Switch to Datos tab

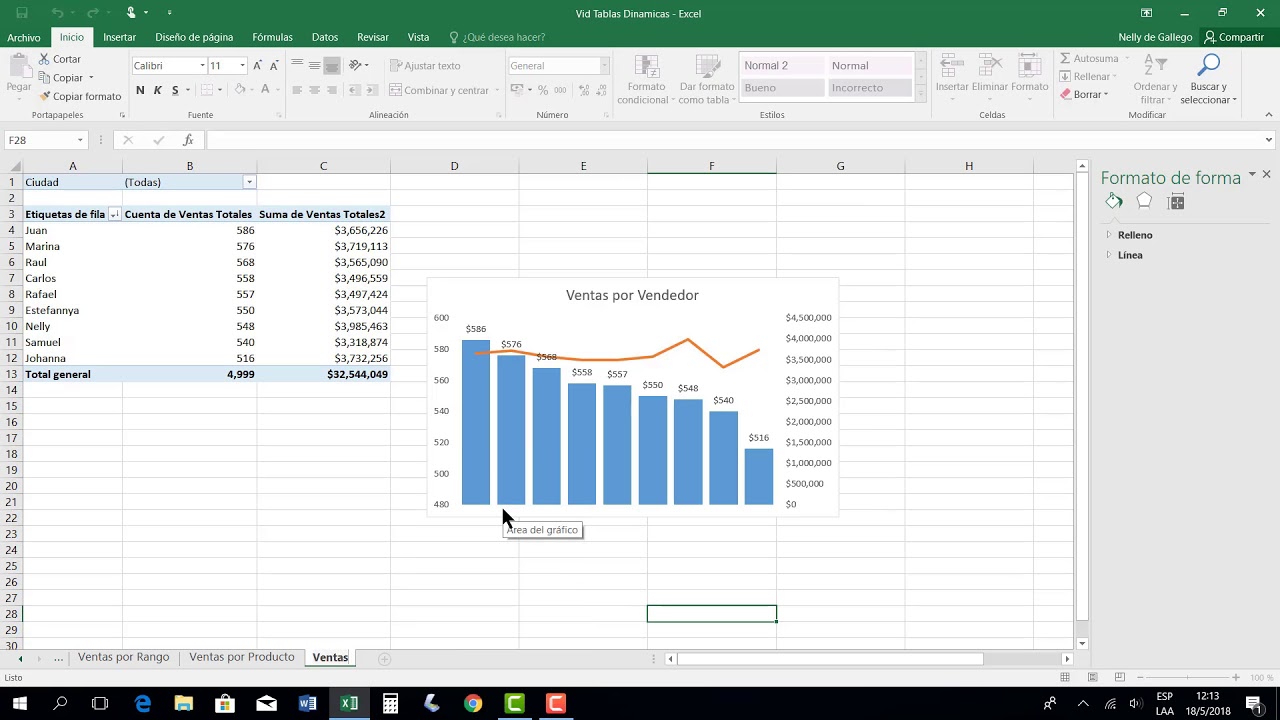click(x=325, y=37)
